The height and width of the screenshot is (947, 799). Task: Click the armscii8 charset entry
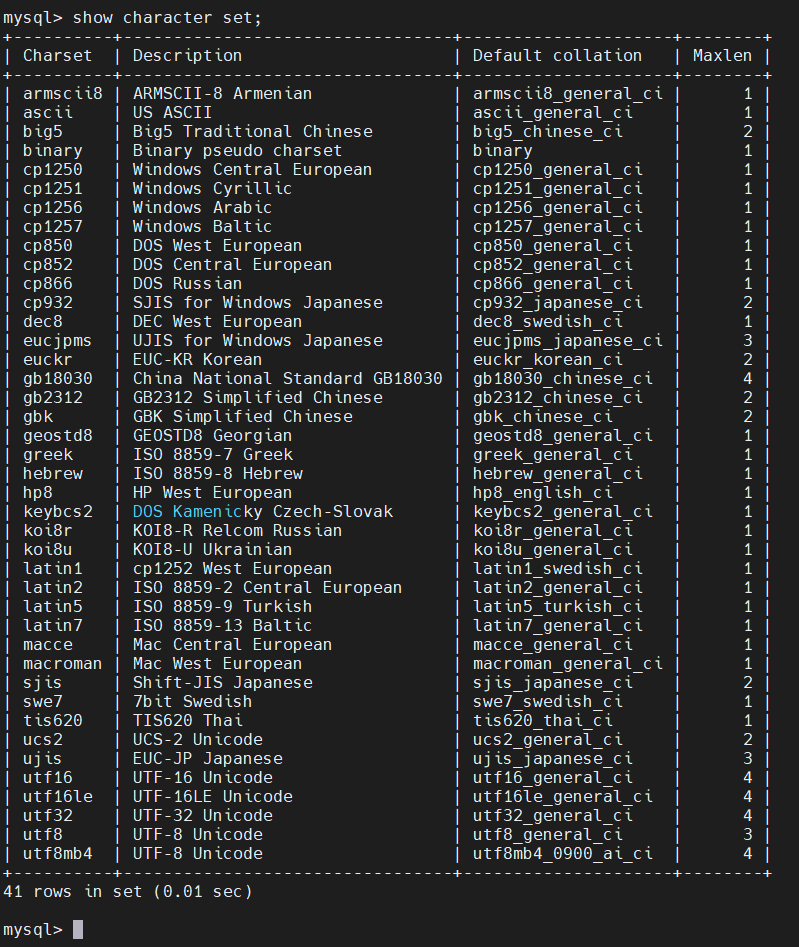point(63,94)
